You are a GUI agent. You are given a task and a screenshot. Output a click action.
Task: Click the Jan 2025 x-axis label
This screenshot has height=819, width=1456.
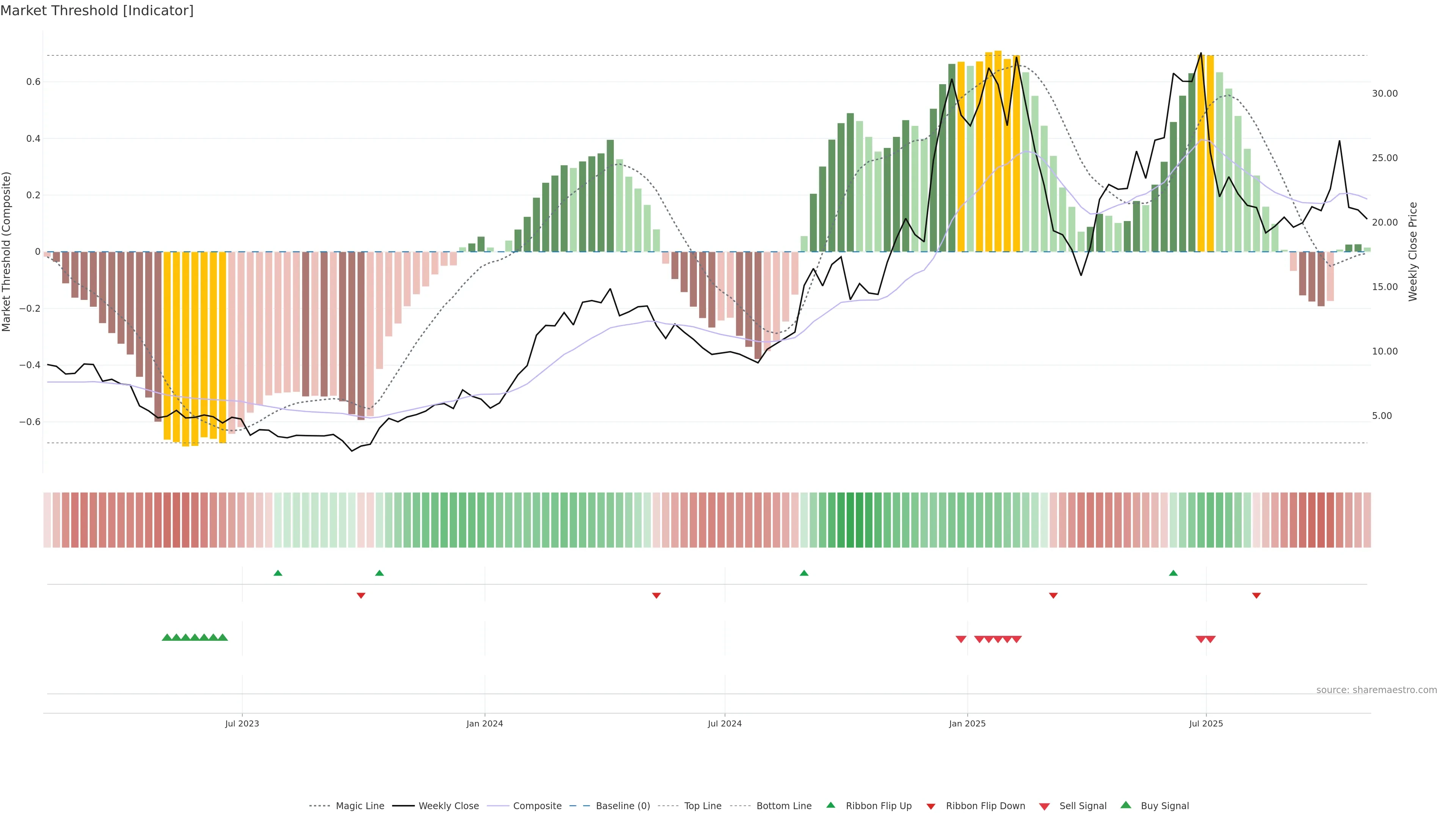coord(967,723)
